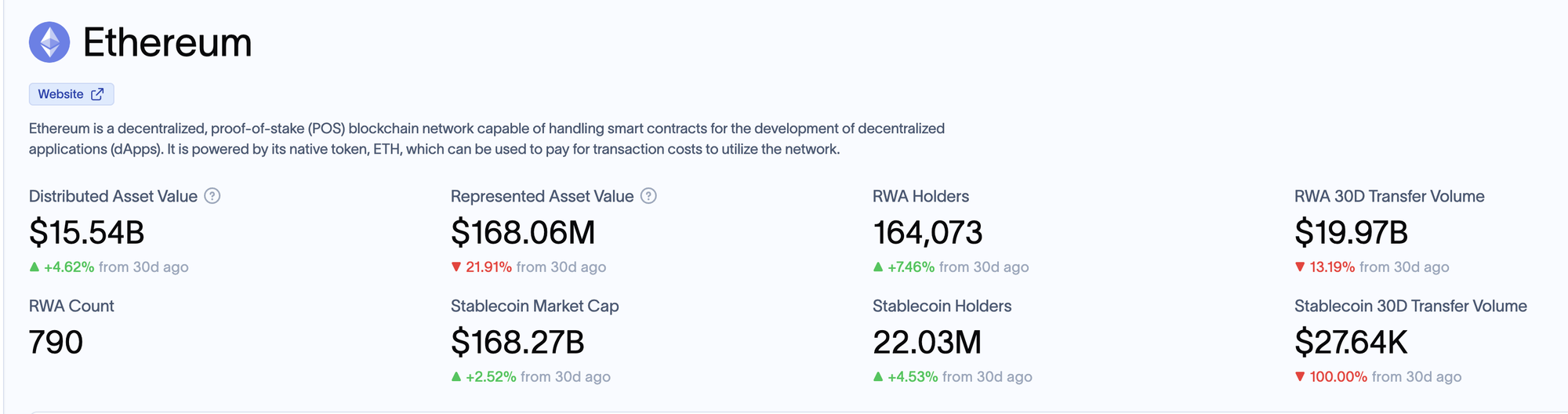Open the Website link button
This screenshot has height=414, width=1568.
coord(71,94)
